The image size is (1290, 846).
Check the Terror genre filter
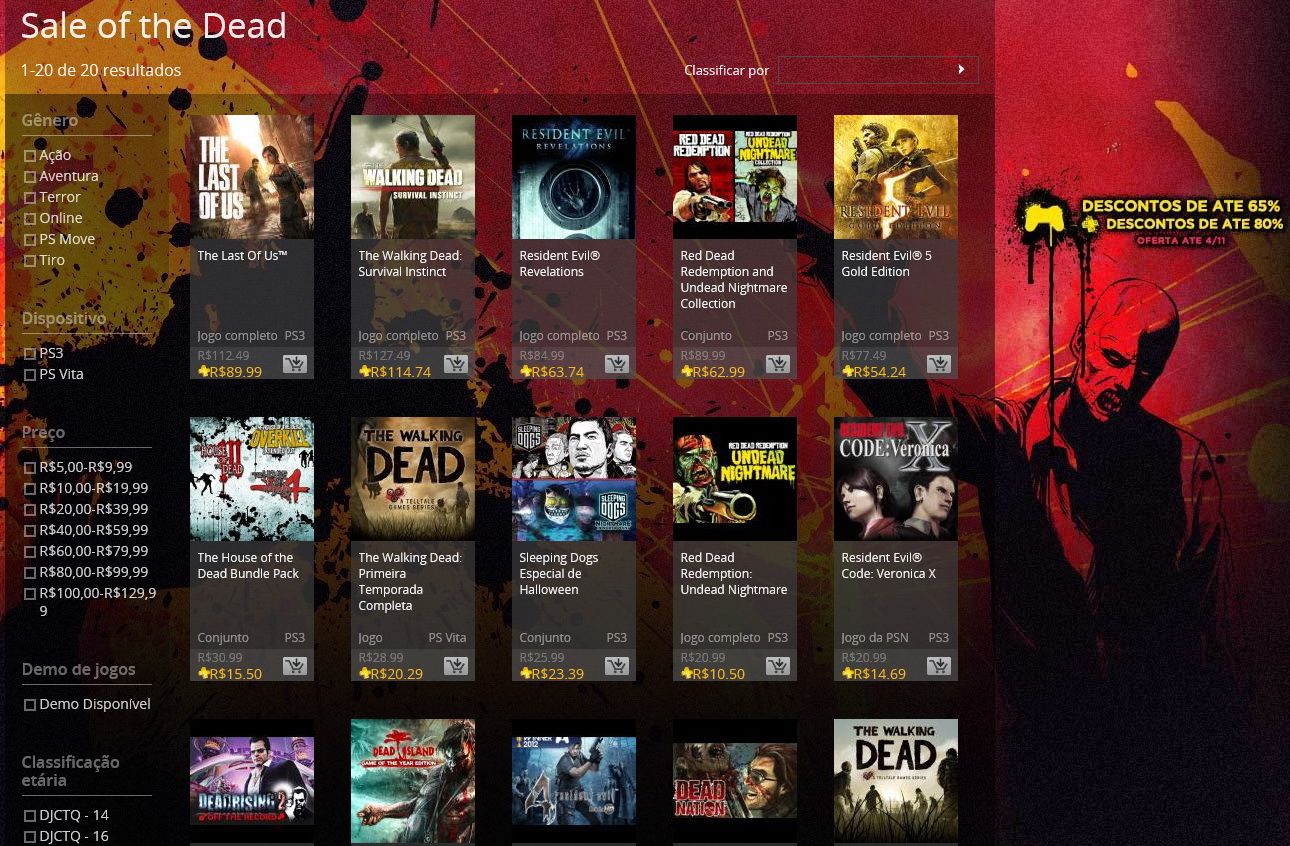click(x=30, y=198)
